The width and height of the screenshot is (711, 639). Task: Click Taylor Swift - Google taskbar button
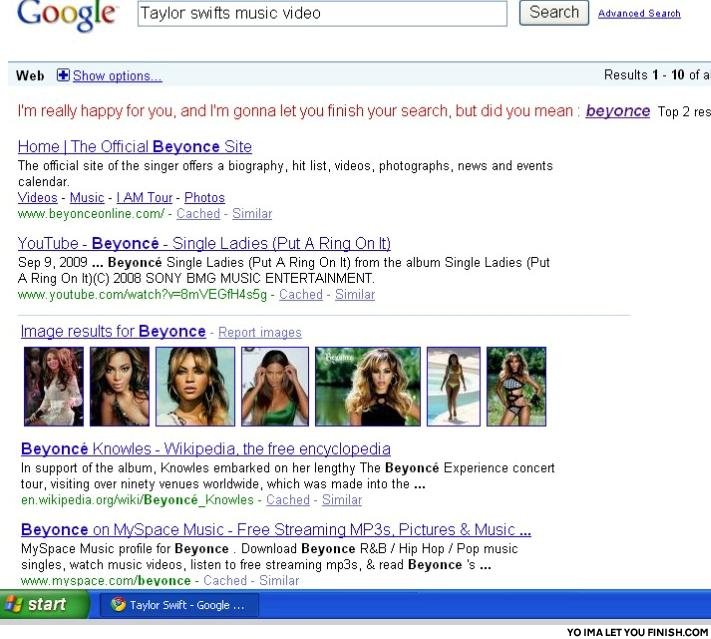[179, 605]
